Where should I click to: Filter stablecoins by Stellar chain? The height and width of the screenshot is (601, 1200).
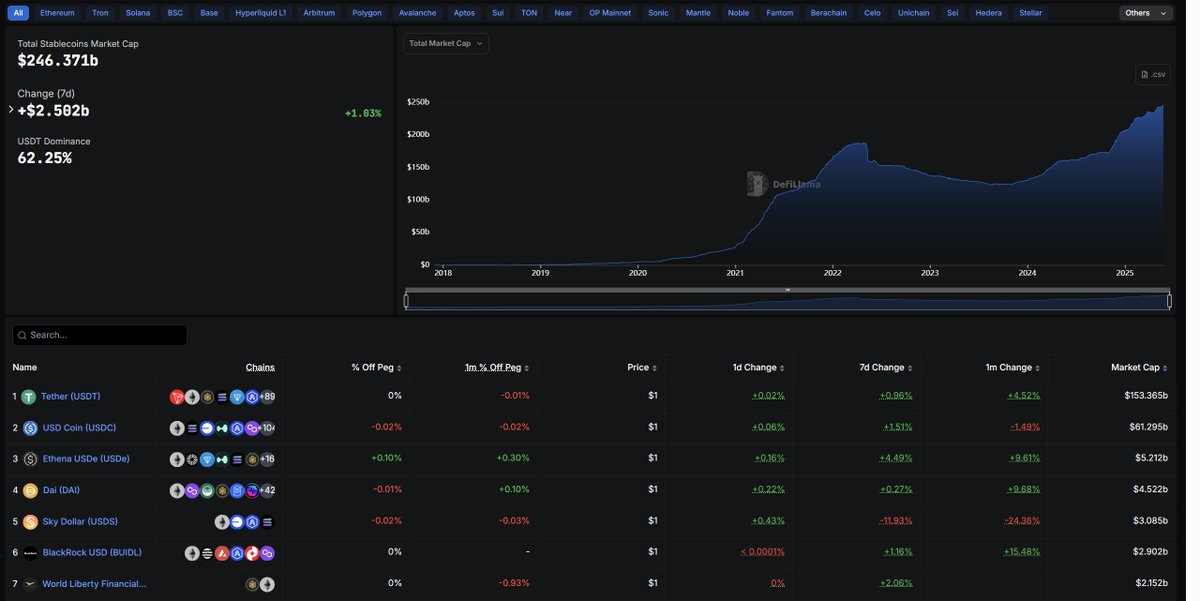click(x=1030, y=13)
